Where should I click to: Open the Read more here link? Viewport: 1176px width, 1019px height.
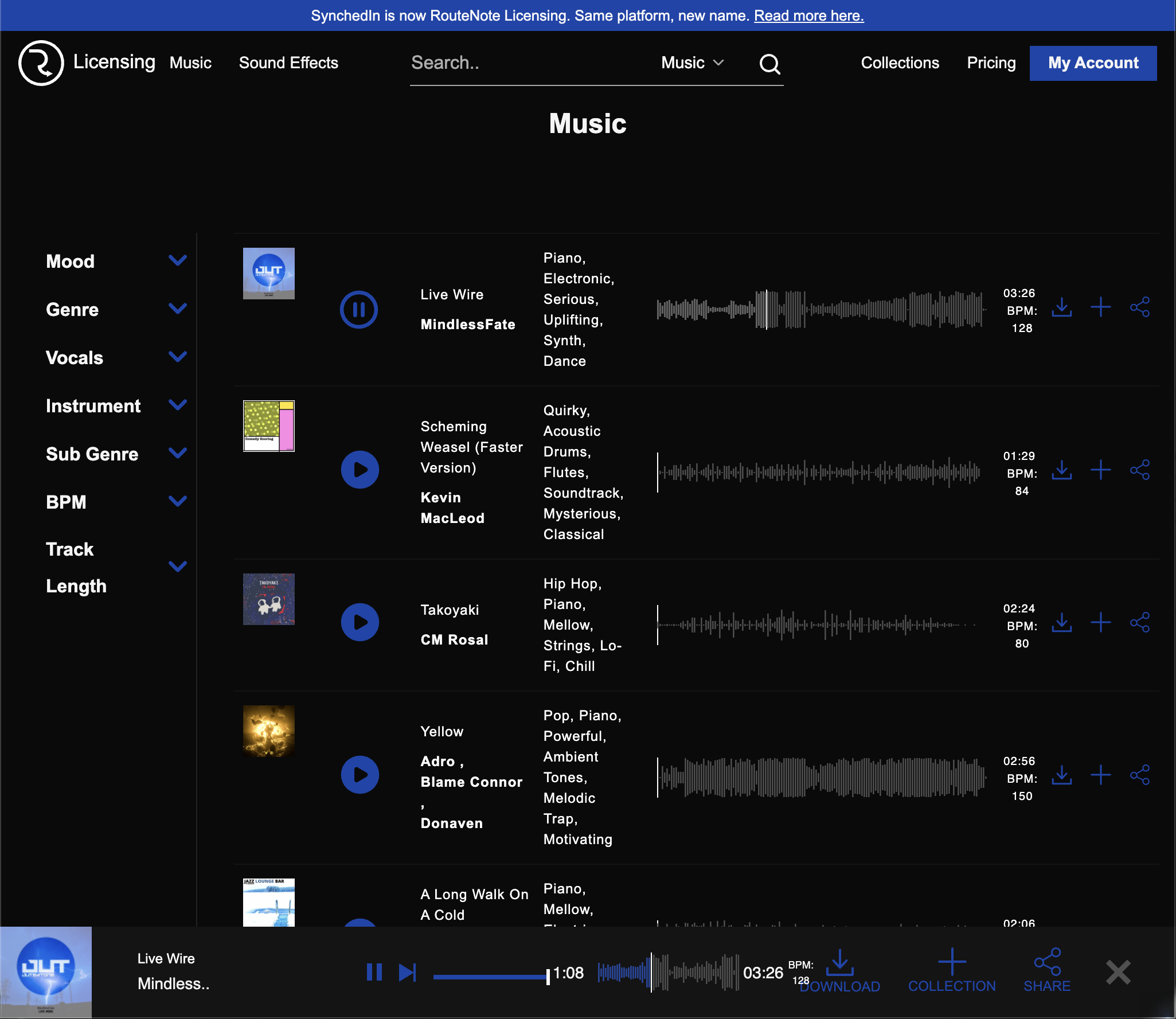(808, 15)
